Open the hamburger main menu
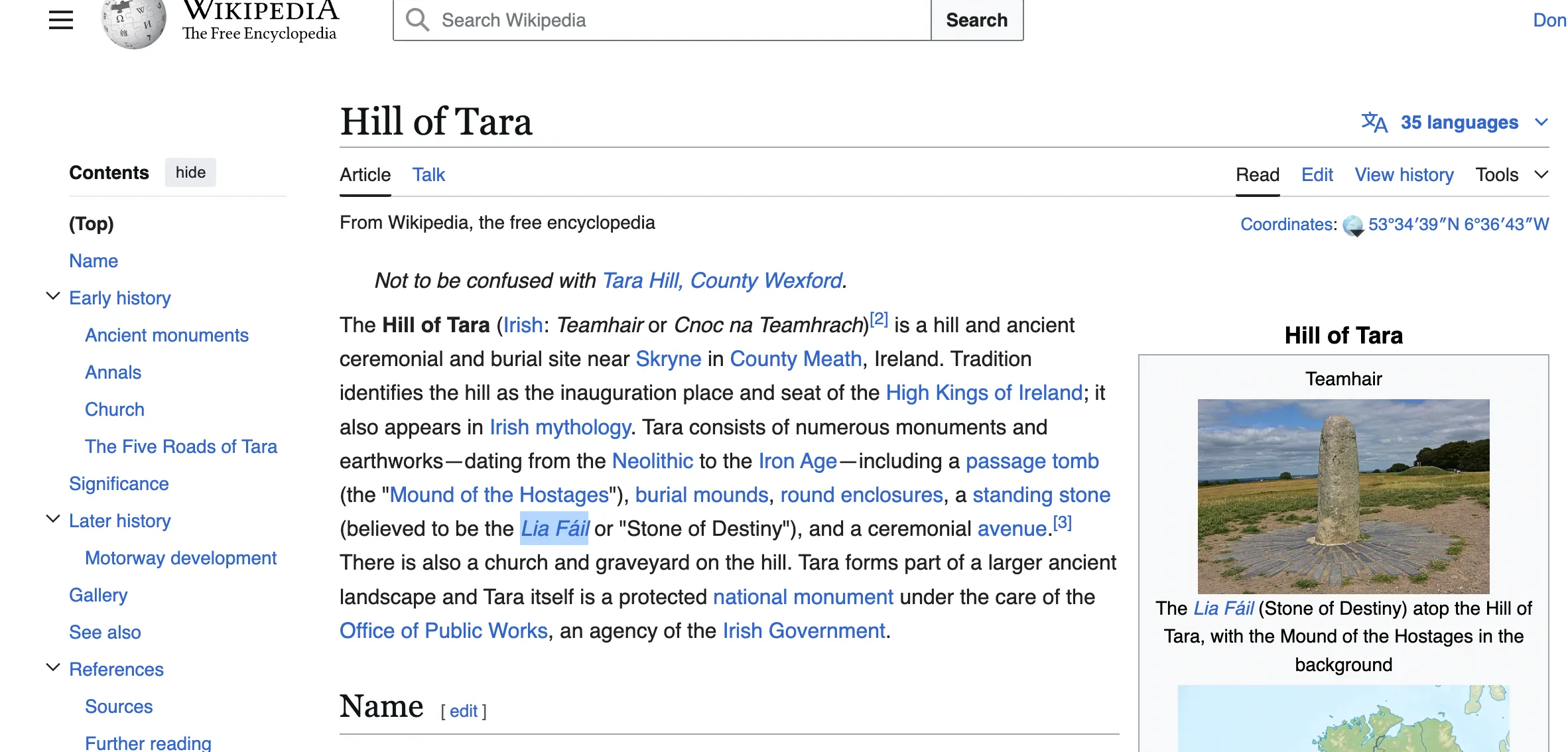Image resolution: width=1568 pixels, height=752 pixels. [x=61, y=20]
